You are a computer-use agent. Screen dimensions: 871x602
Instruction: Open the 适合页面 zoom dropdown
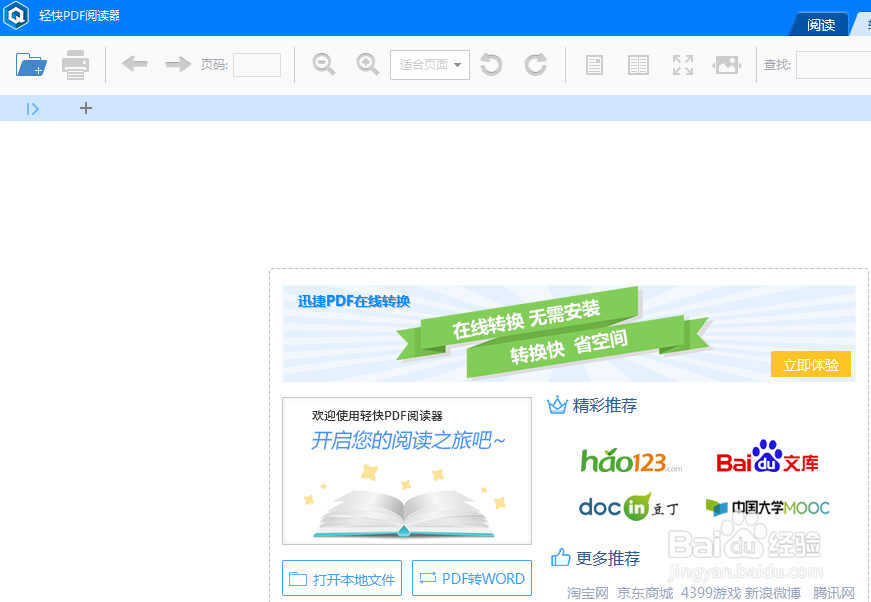430,65
